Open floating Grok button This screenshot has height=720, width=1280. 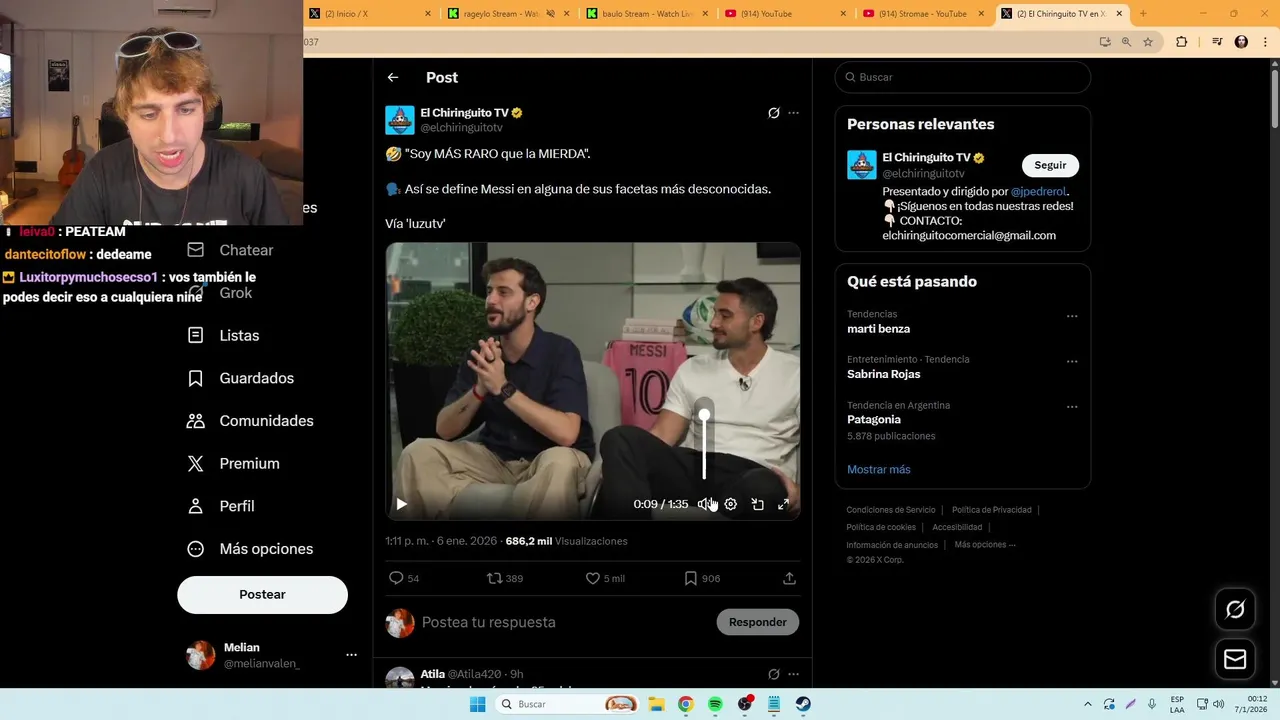tap(1235, 609)
